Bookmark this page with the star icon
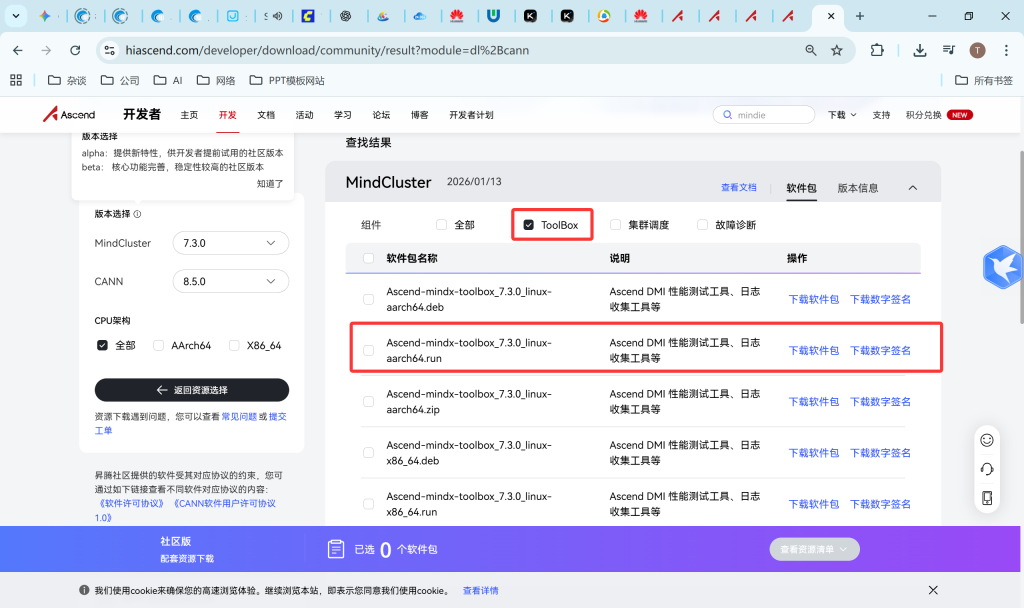Screen dimensions: 1024x608 tap(837, 50)
